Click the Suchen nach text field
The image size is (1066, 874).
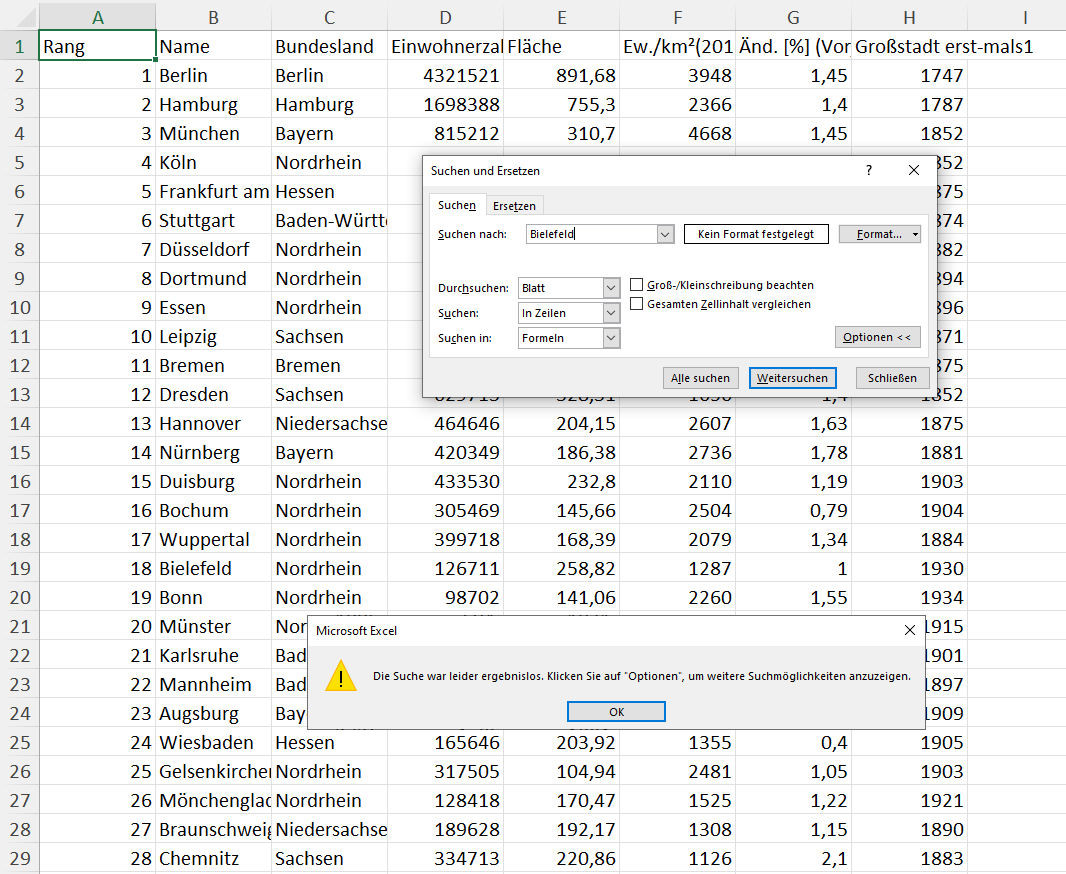[x=590, y=234]
